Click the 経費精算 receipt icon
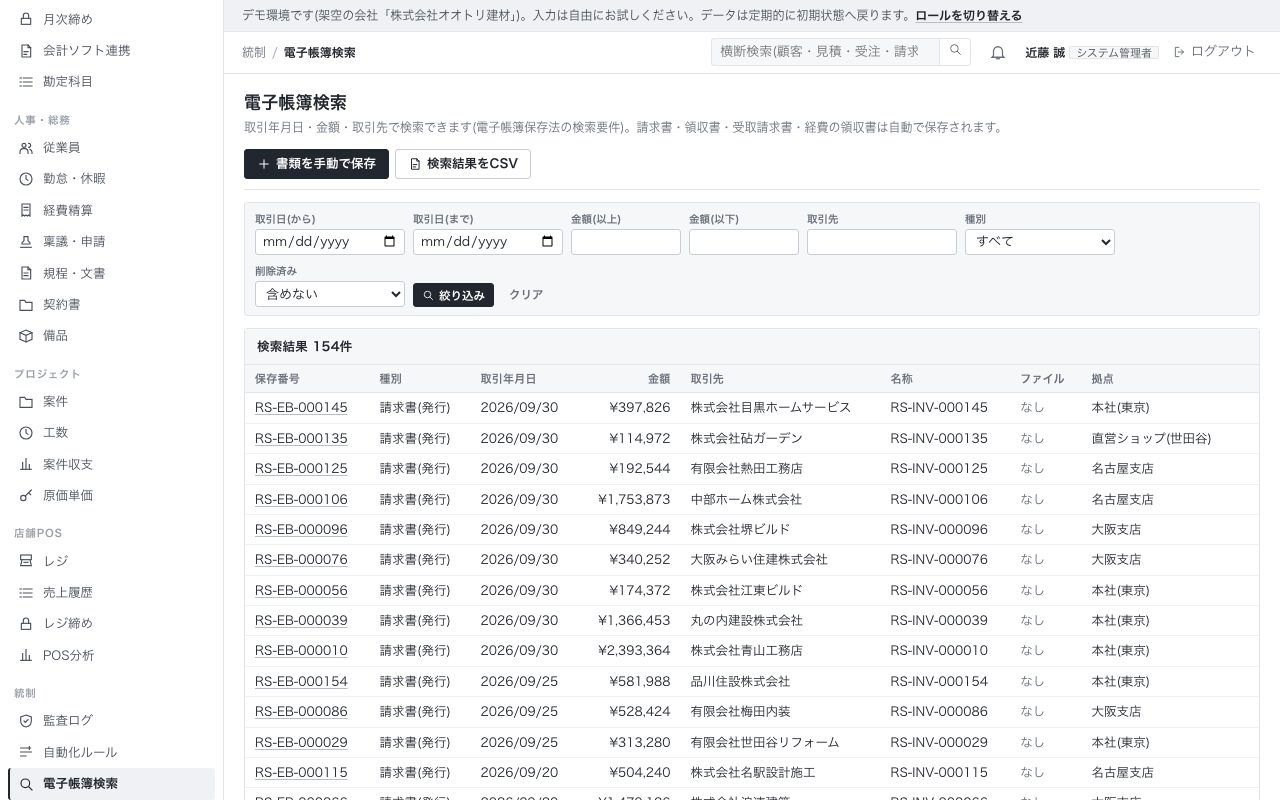 coord(26,210)
